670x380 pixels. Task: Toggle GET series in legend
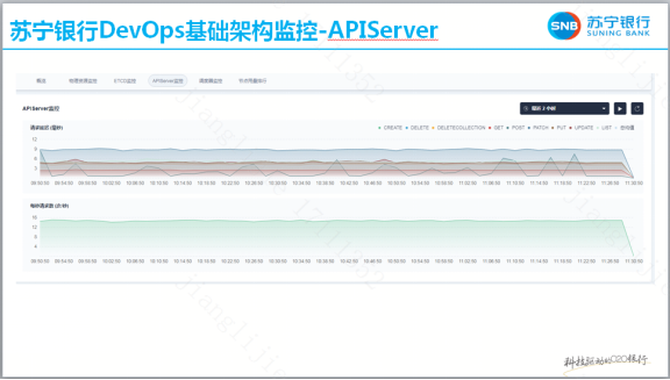point(496,128)
